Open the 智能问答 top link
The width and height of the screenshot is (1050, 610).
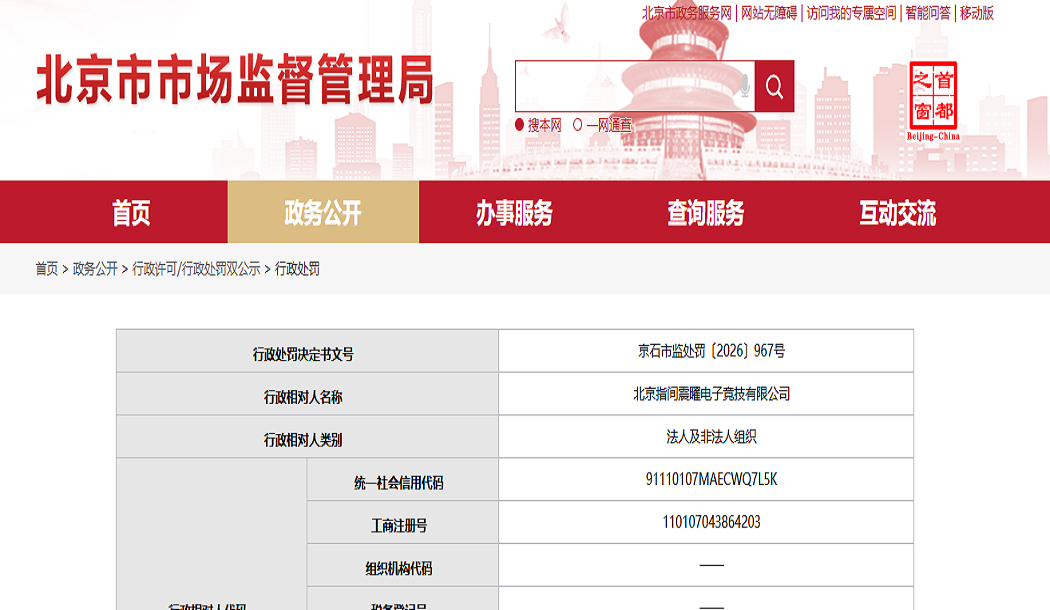click(927, 13)
